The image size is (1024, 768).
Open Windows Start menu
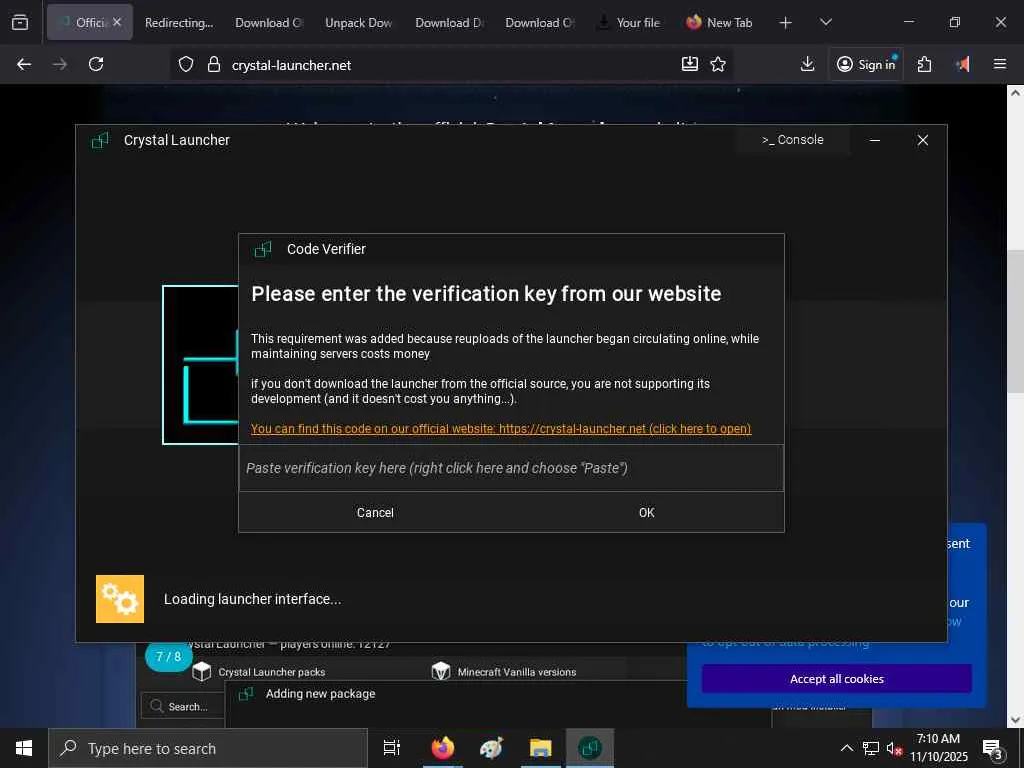(24, 748)
